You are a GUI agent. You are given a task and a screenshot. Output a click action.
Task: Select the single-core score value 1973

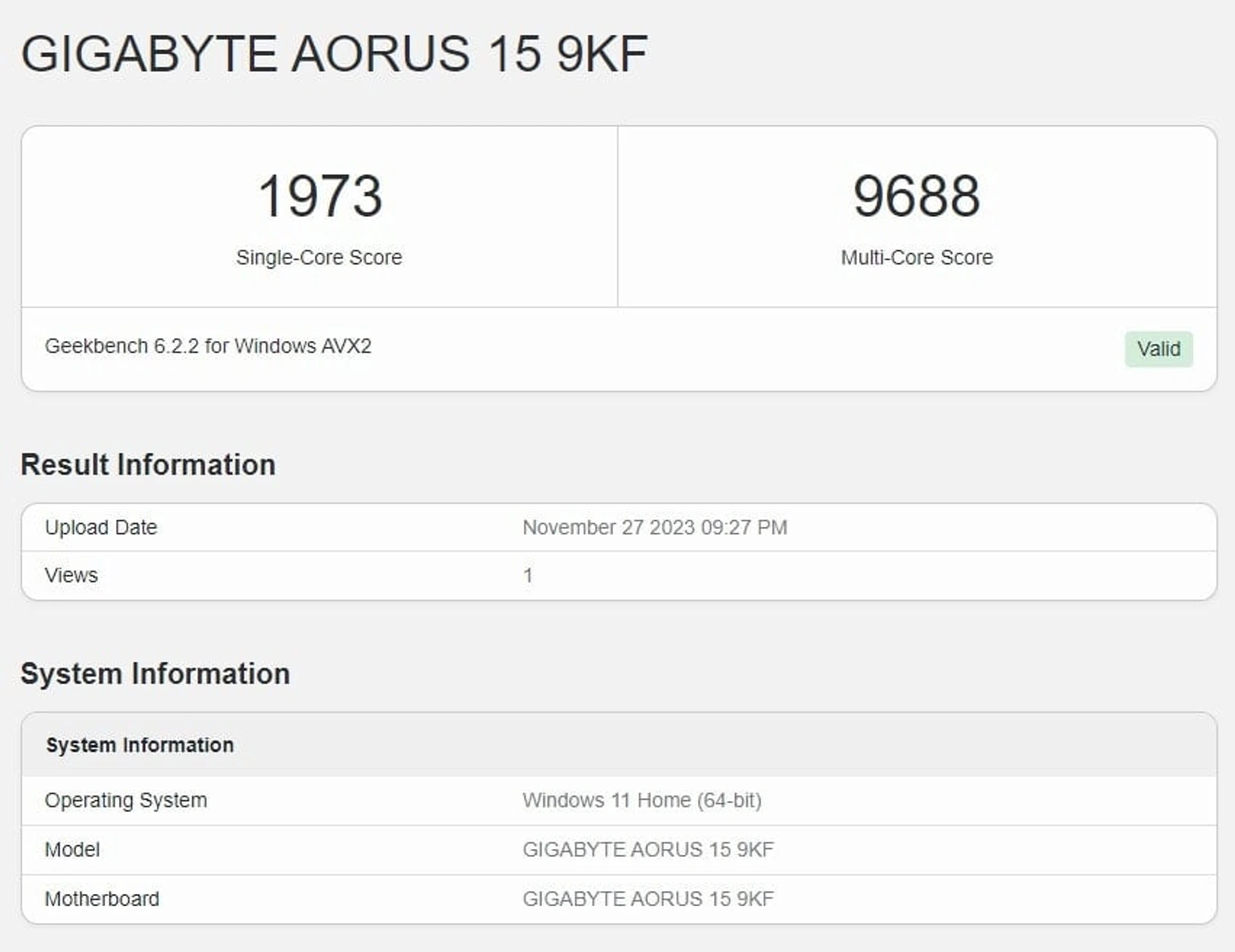pos(320,196)
